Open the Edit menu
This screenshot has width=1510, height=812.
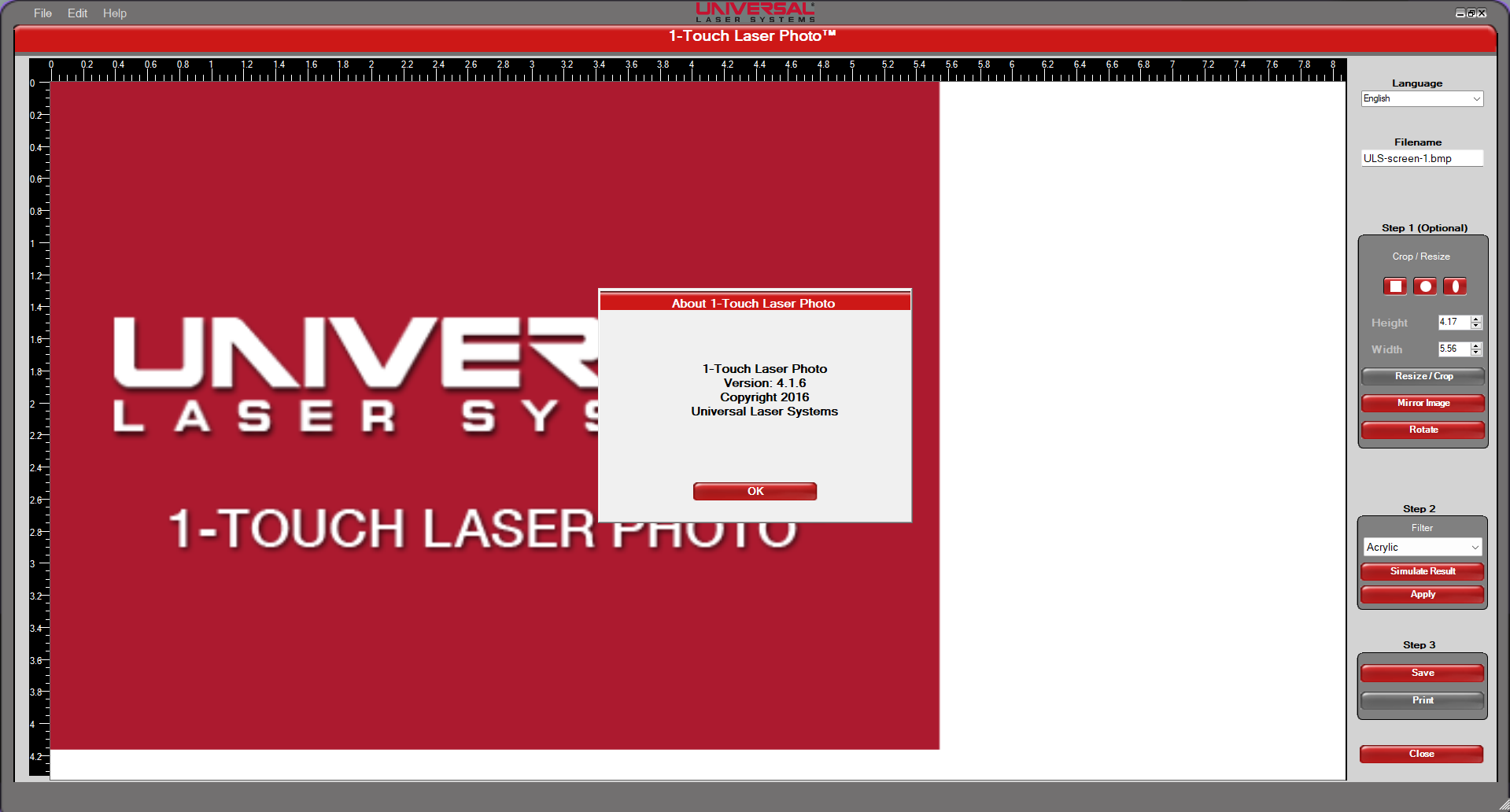pos(77,13)
